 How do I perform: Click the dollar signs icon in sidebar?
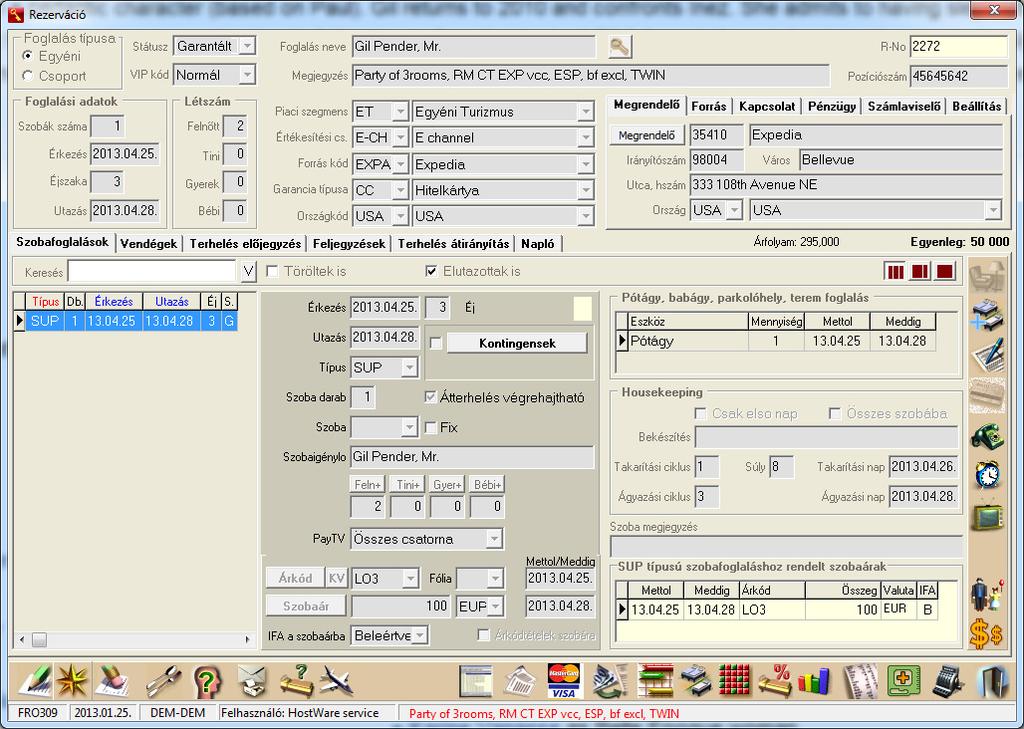(x=987, y=634)
